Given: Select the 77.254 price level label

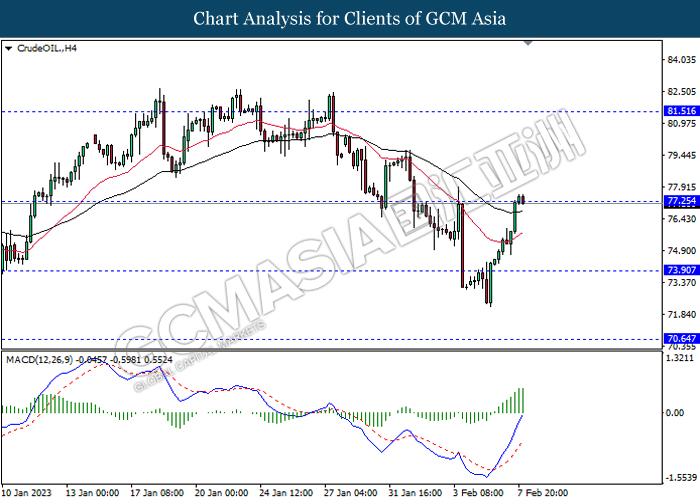Looking at the screenshot, I should pyautogui.click(x=681, y=201).
